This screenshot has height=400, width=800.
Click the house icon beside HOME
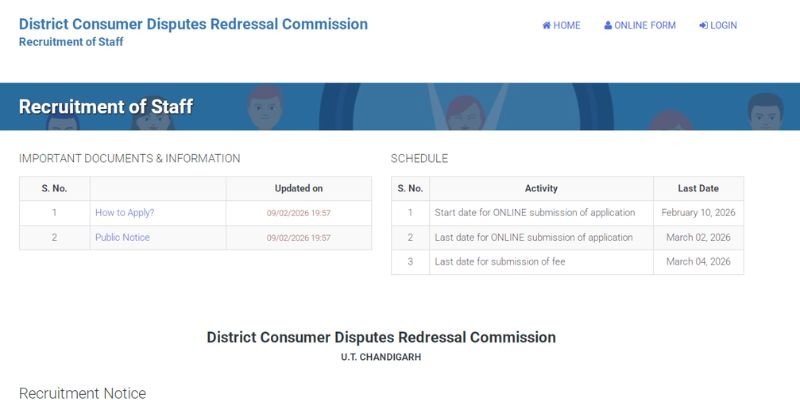point(547,26)
